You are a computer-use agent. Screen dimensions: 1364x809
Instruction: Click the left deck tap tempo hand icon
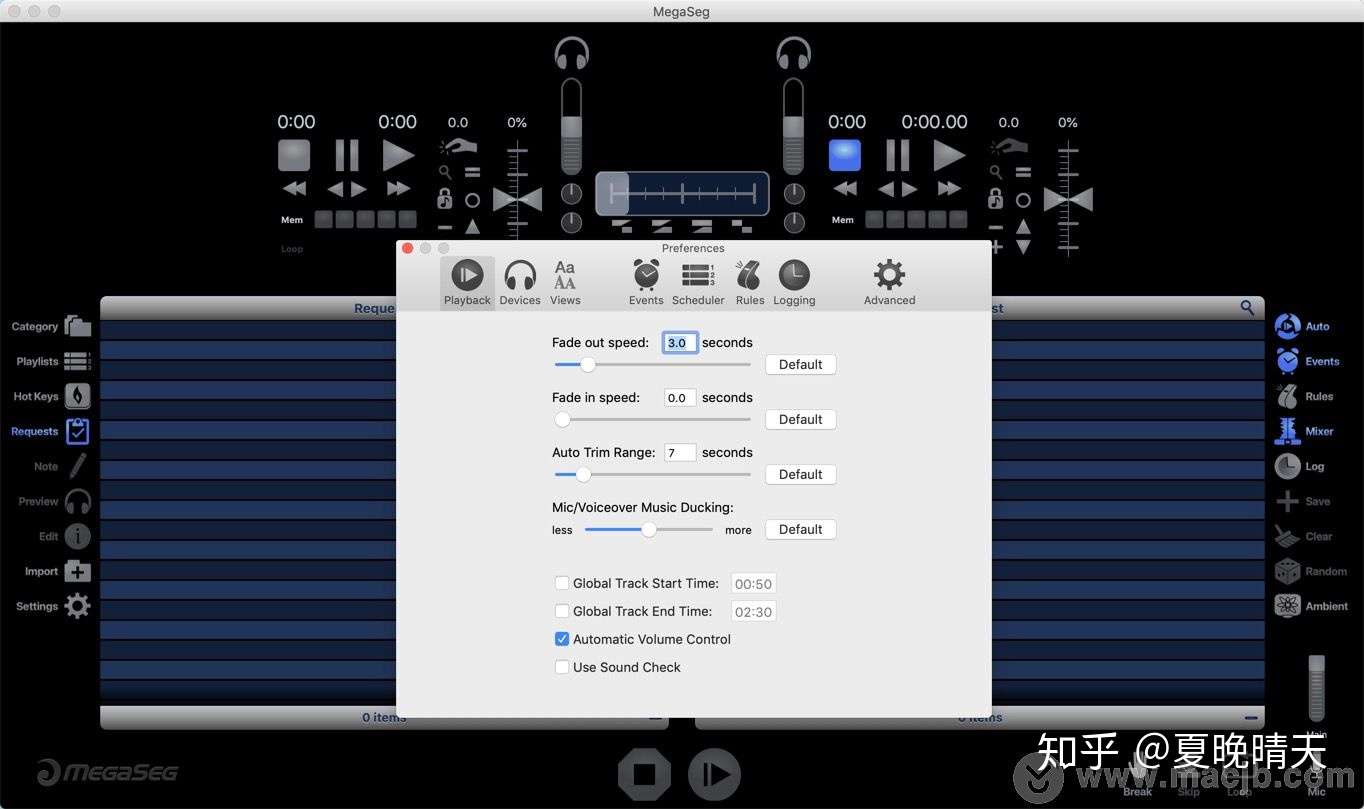[x=459, y=147]
